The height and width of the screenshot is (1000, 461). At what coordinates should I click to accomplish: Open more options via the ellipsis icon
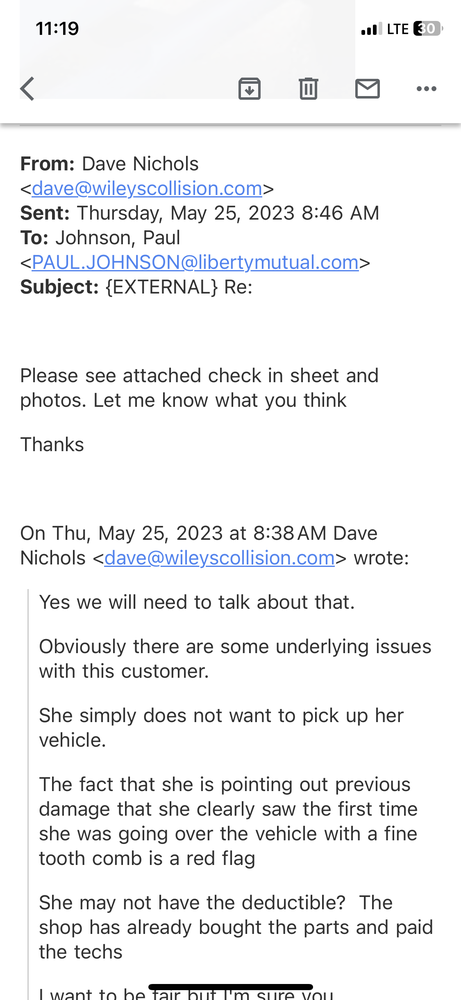[426, 89]
